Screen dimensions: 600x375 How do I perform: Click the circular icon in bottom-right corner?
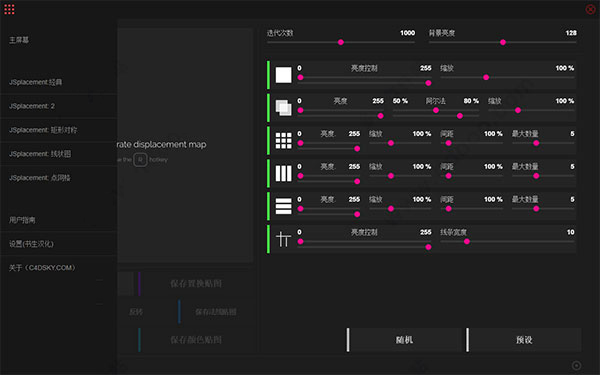click(x=576, y=365)
